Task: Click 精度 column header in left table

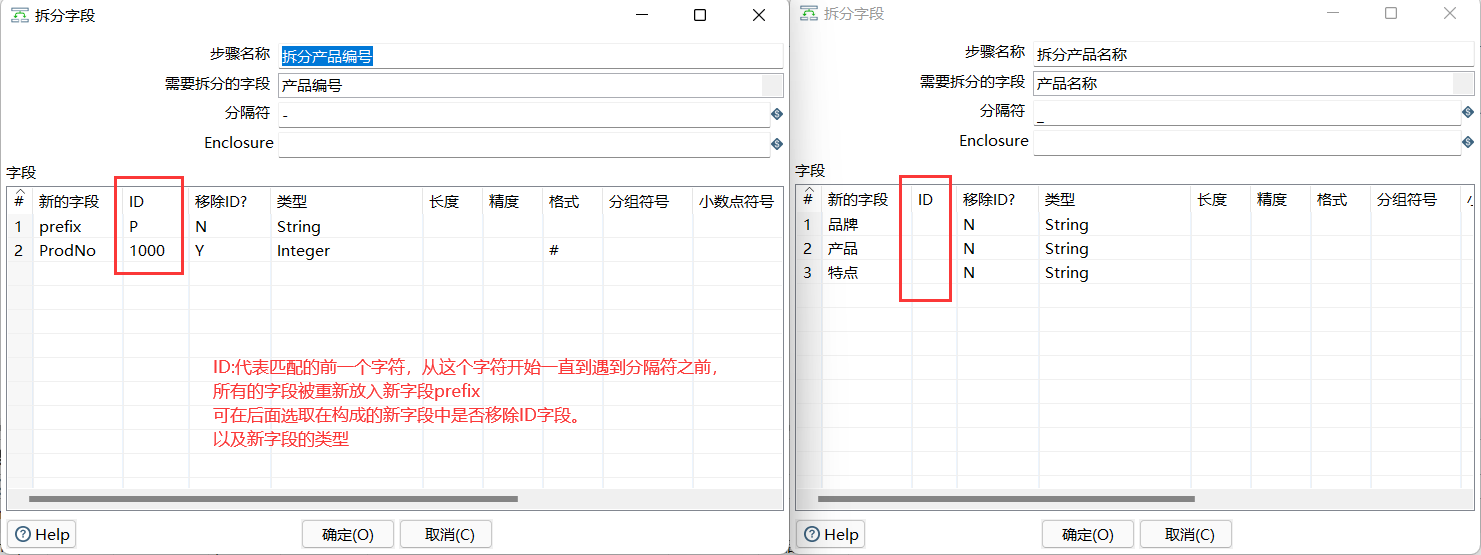Action: pos(513,201)
